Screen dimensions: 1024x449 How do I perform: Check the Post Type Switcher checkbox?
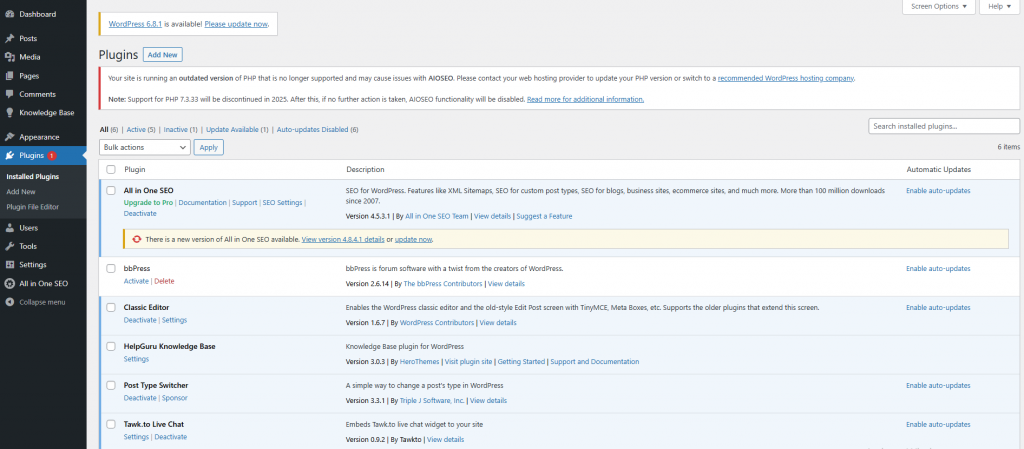pyautogui.click(x=111, y=385)
